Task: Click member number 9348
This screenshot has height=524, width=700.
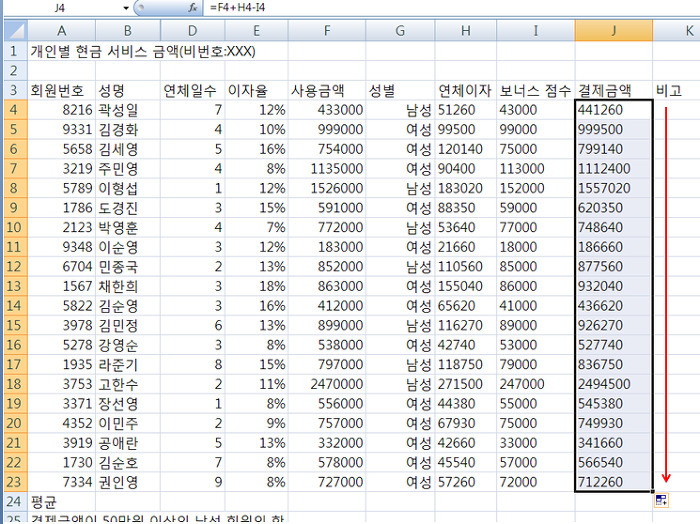Action: (62, 247)
